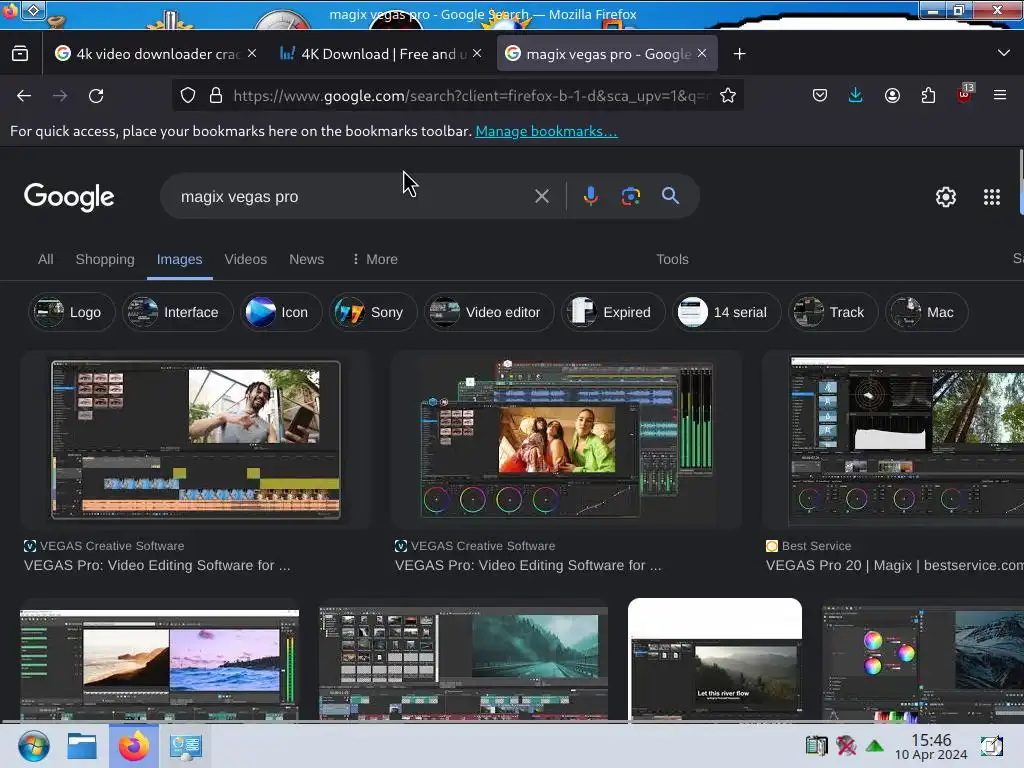Screen dimensions: 1024x768
Task: Bookmark this page with star icon
Action: (728, 95)
